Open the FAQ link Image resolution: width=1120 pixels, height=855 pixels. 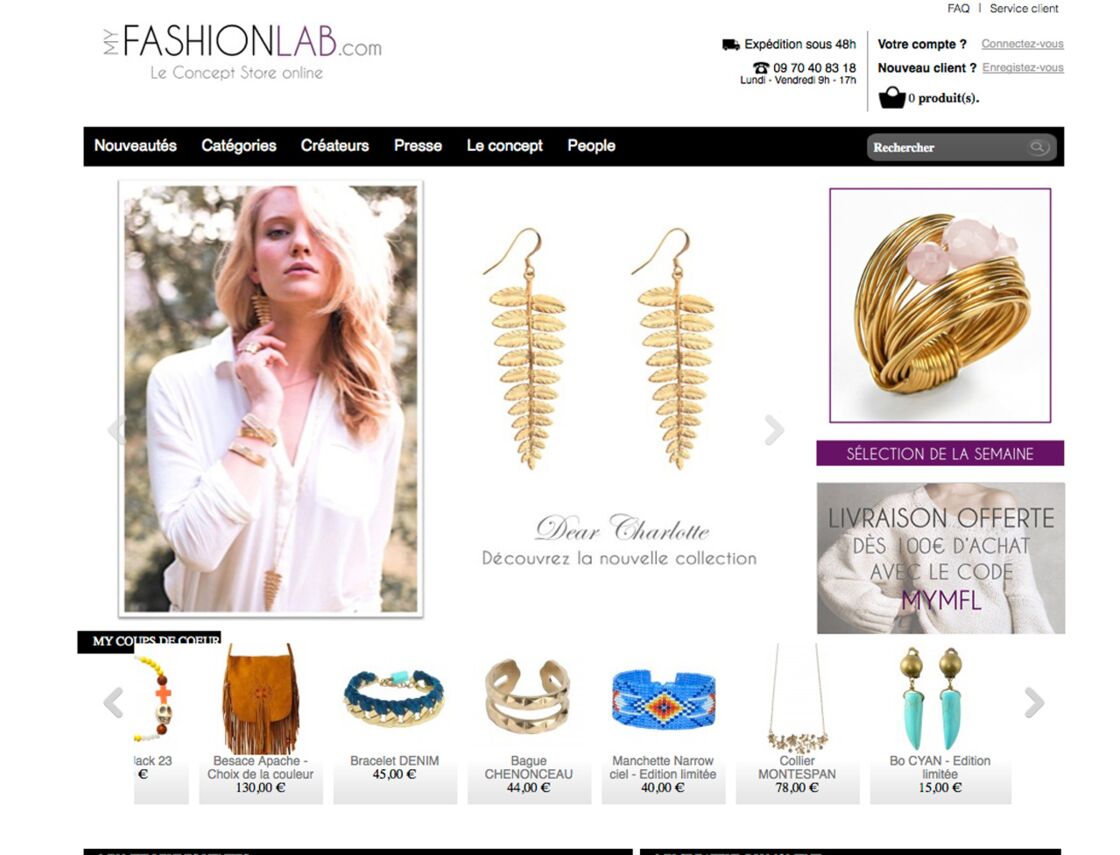(x=958, y=9)
